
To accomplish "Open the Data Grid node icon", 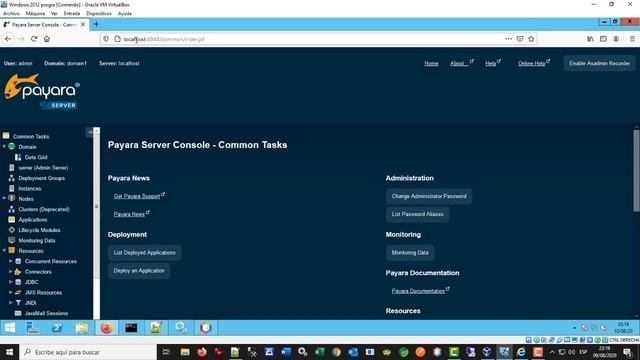I will 18,157.
